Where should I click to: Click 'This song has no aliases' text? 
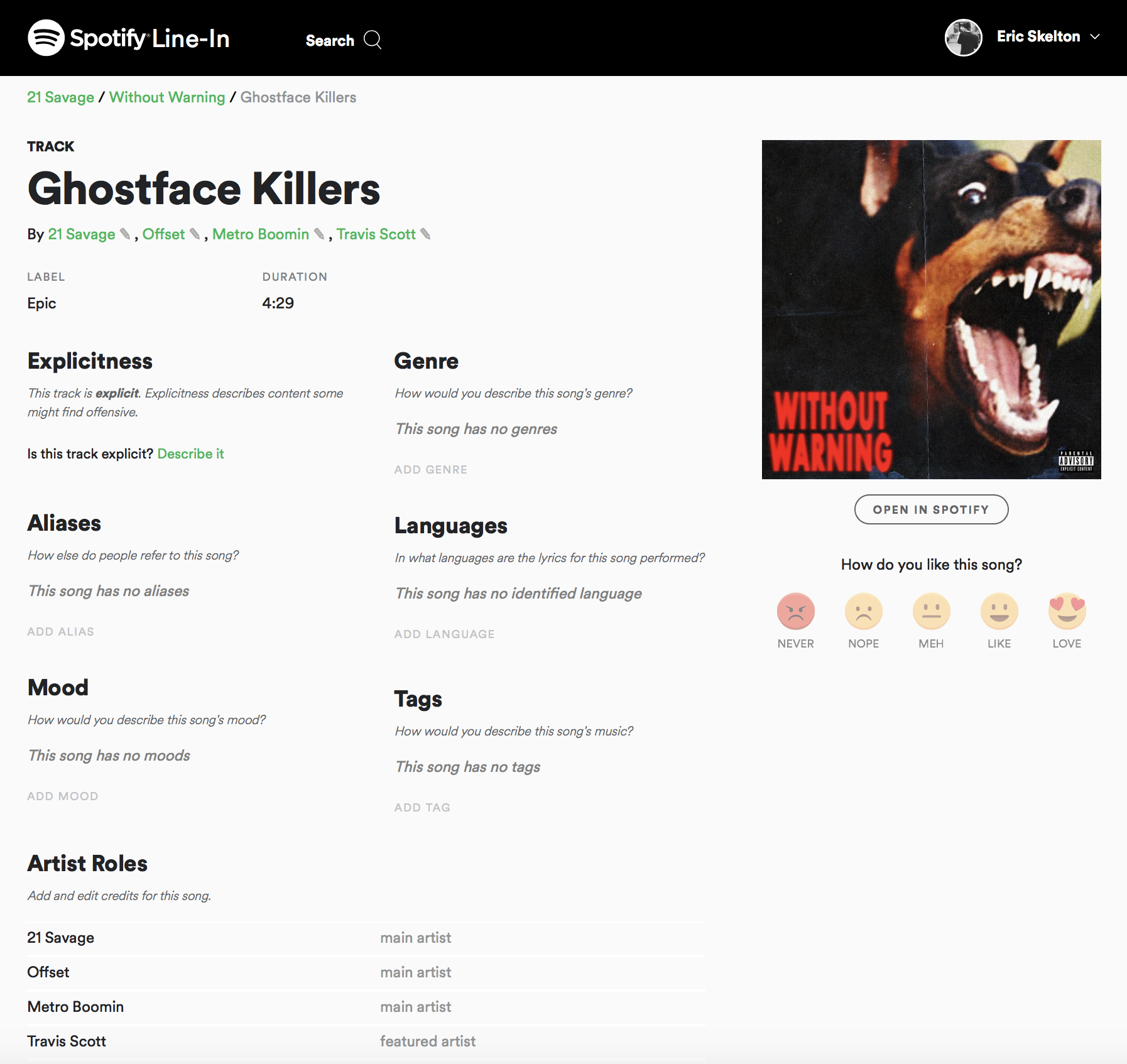[x=109, y=591]
